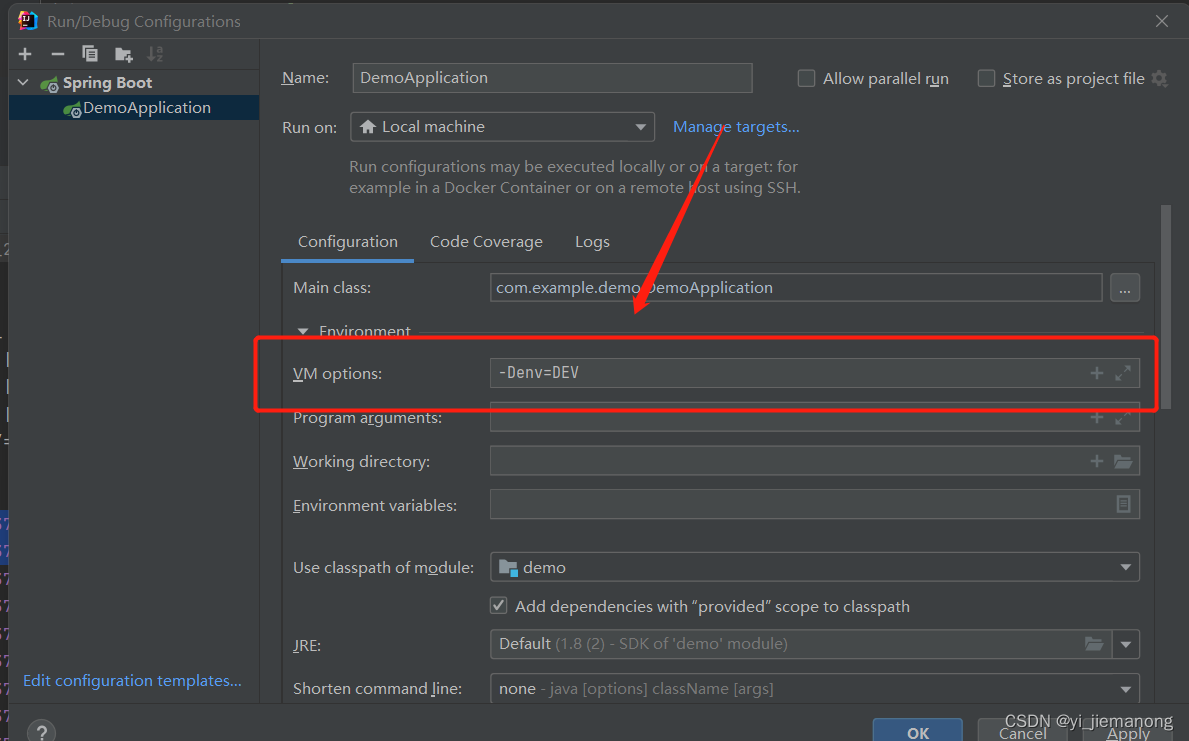Open the Run on target dropdown
The image size is (1189, 741).
[x=641, y=126]
